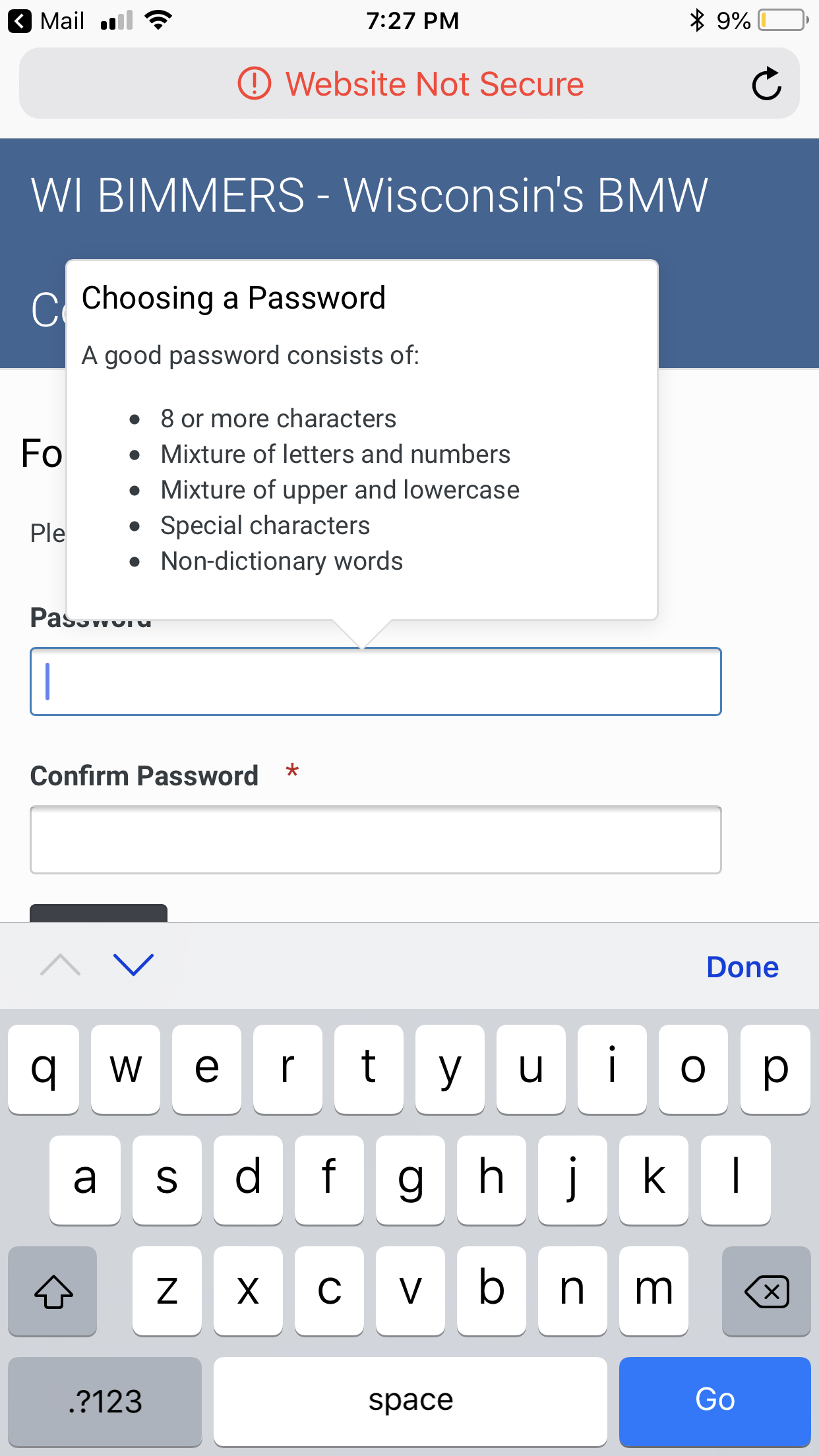The image size is (819, 1456).
Task: Tap the reload page icon
Action: pyautogui.click(x=766, y=84)
